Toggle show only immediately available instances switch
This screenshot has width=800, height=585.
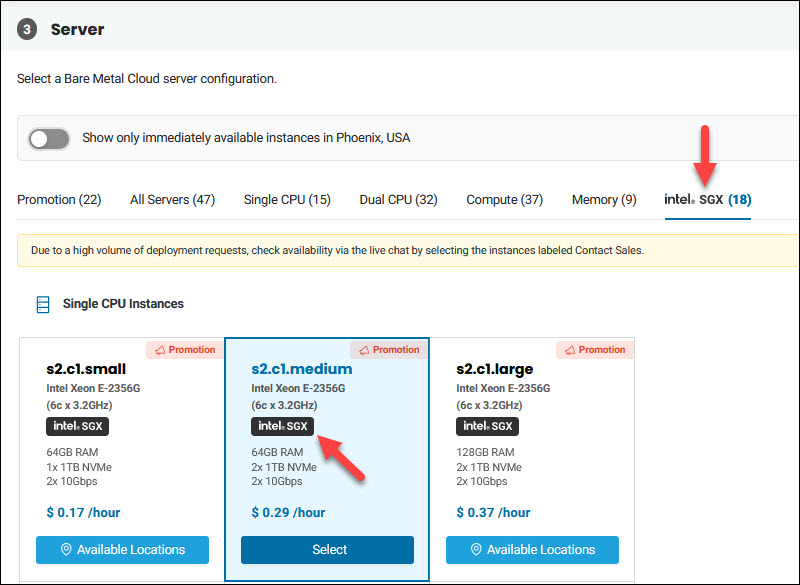tap(49, 139)
